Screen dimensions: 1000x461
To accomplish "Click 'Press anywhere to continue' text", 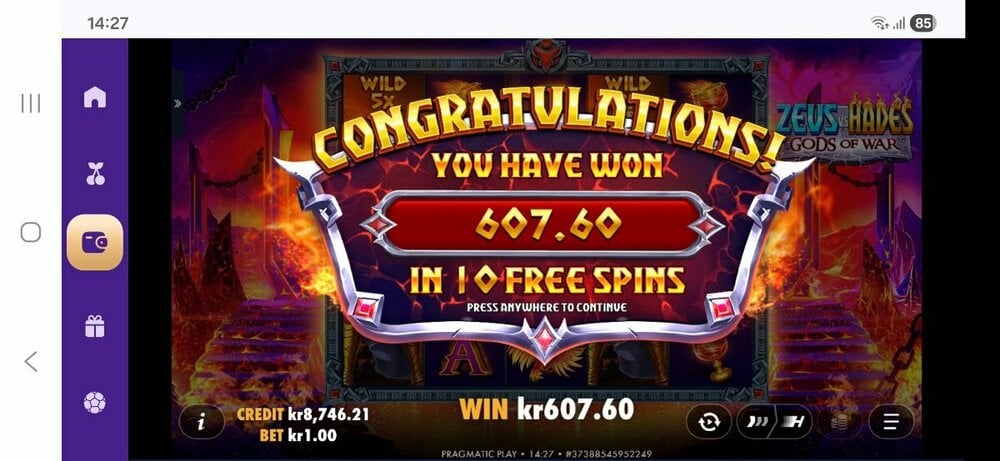I will (x=547, y=307).
